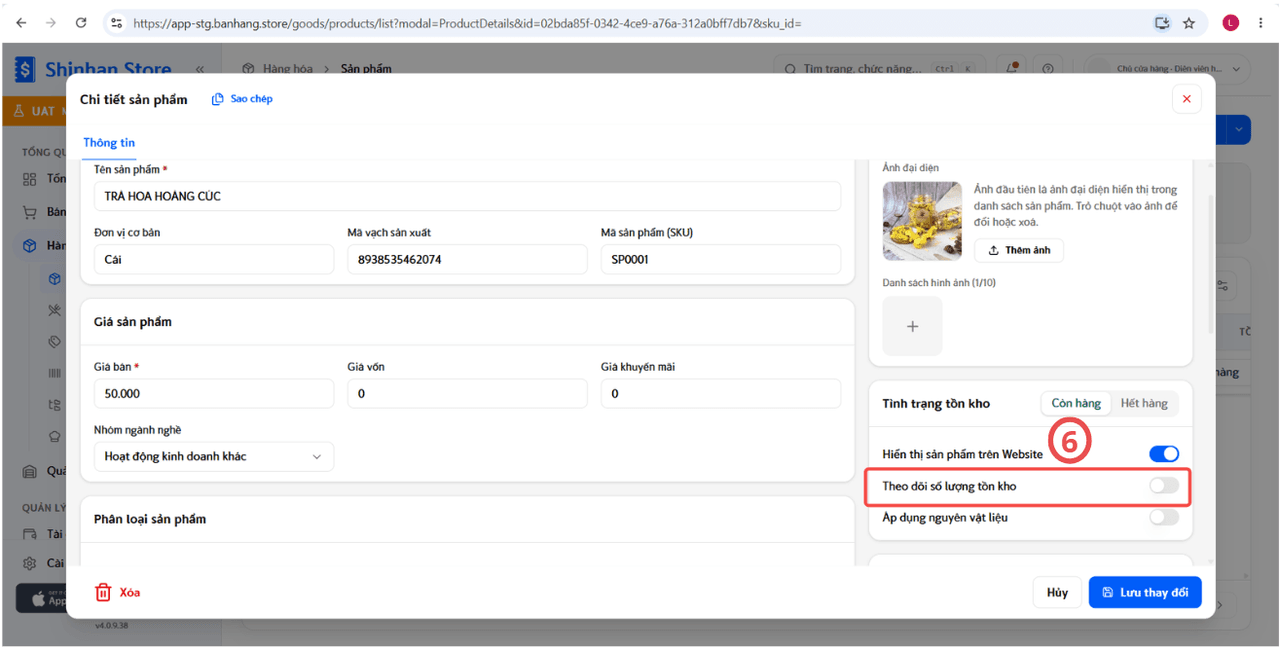
Task: Select the Còn hàng stock status
Action: pos(1076,403)
